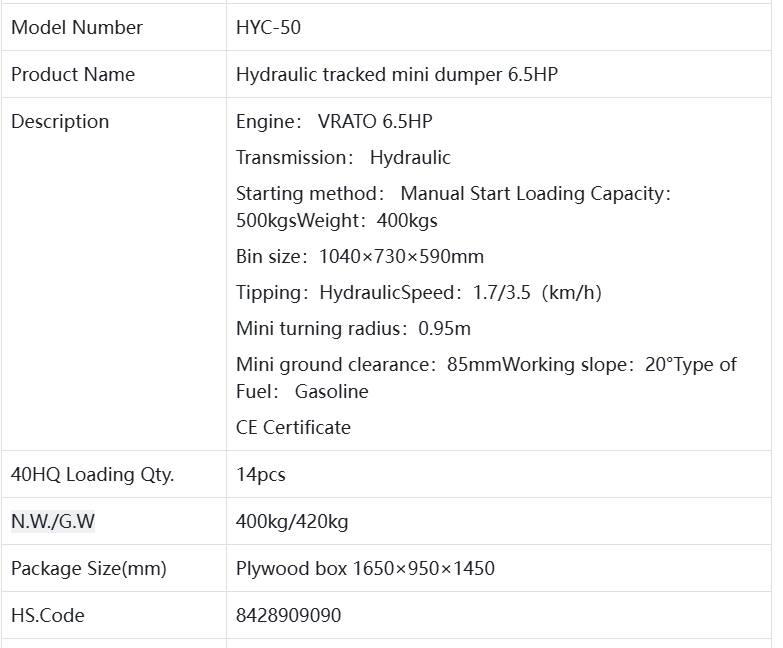The width and height of the screenshot is (783, 648).
Task: Click the HS code 8428909090 value
Action: click(288, 616)
